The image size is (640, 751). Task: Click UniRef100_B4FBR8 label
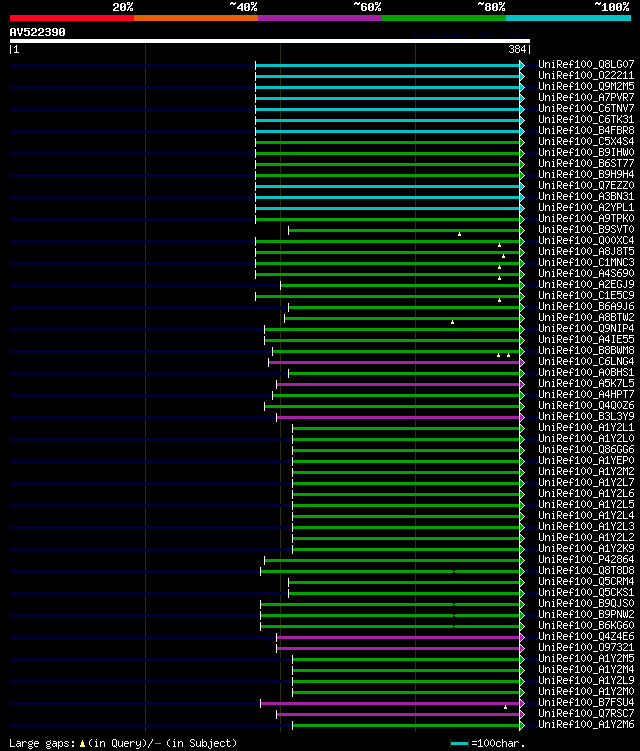586,130
